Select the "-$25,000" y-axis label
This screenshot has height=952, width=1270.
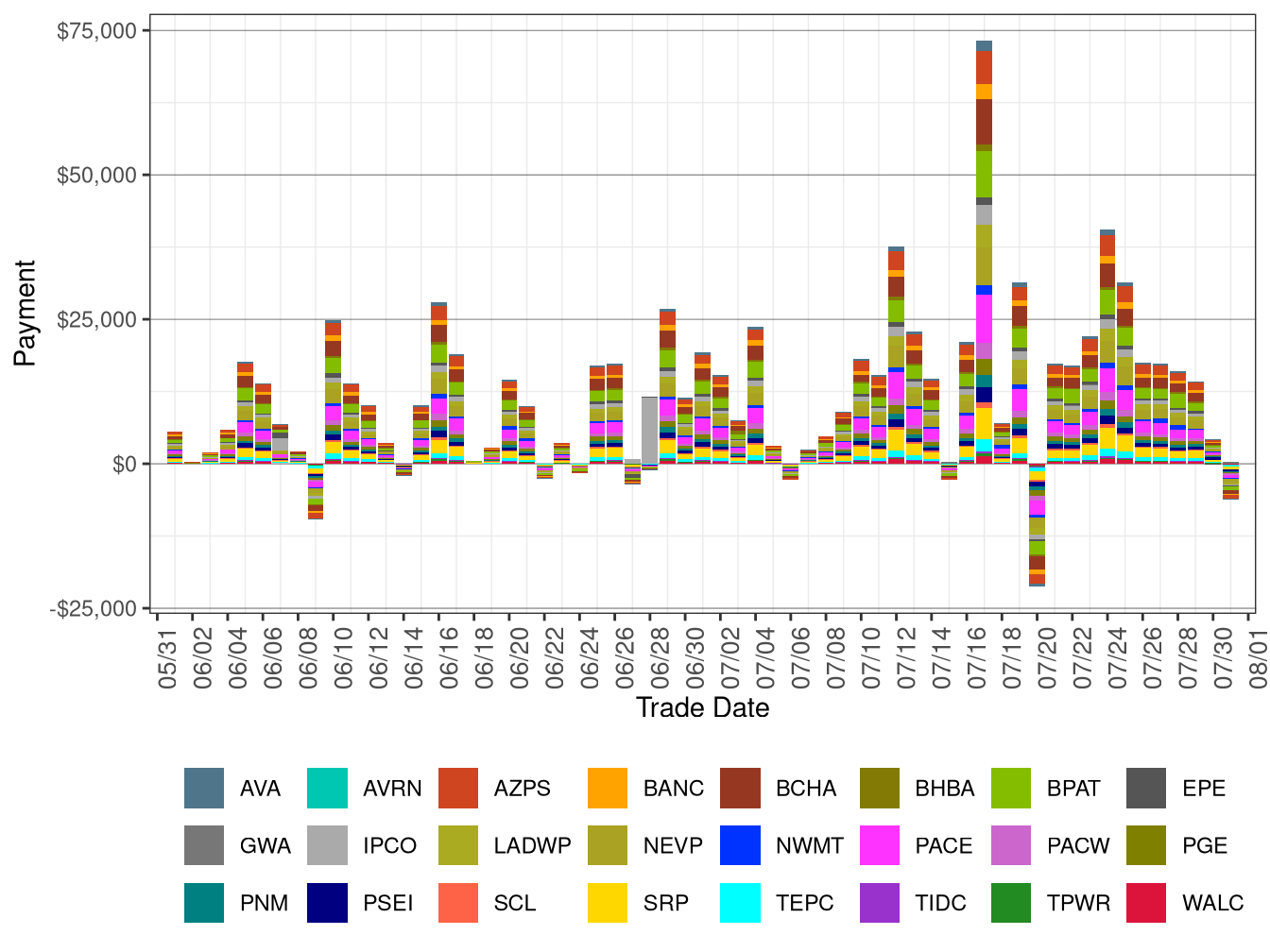(x=94, y=609)
